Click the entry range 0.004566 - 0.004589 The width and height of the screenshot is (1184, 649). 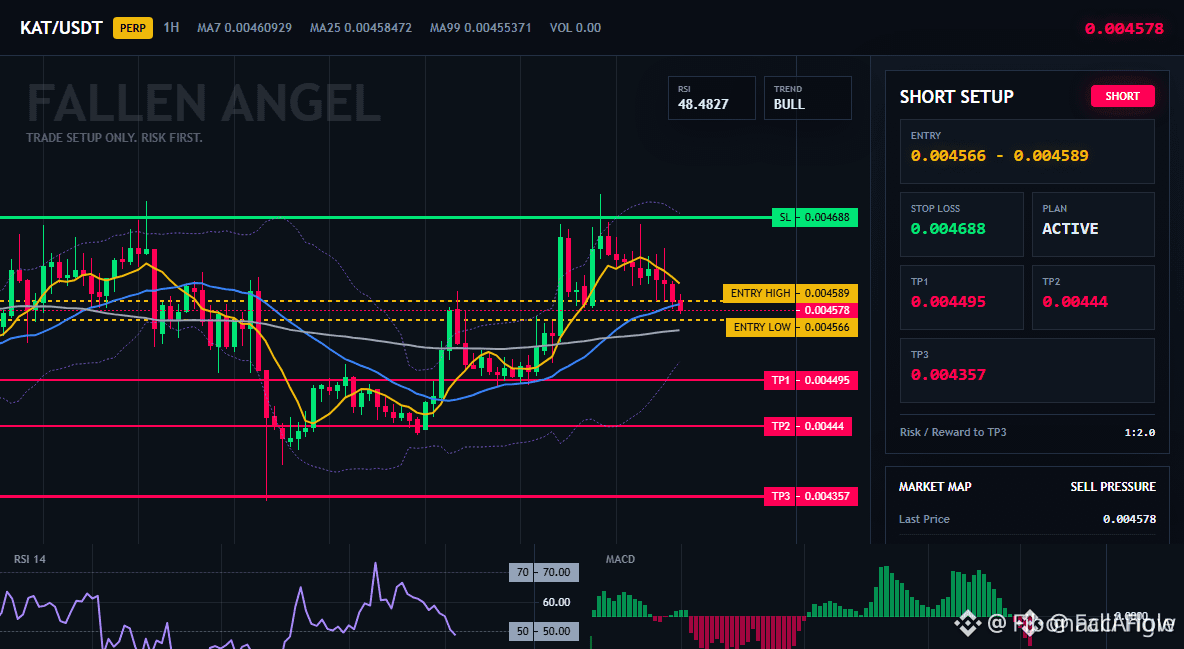tap(999, 156)
